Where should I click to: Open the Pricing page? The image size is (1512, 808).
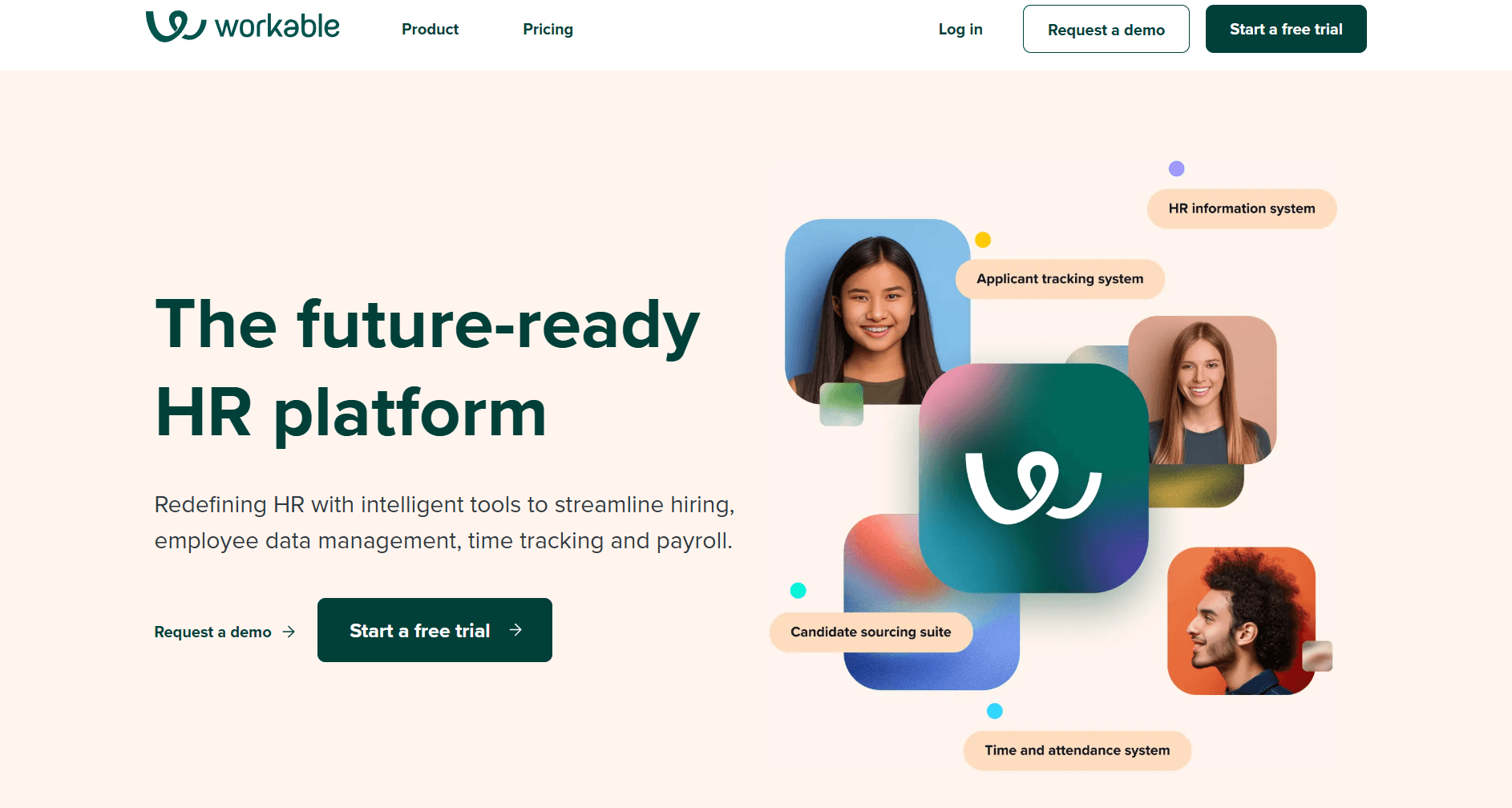coord(548,29)
